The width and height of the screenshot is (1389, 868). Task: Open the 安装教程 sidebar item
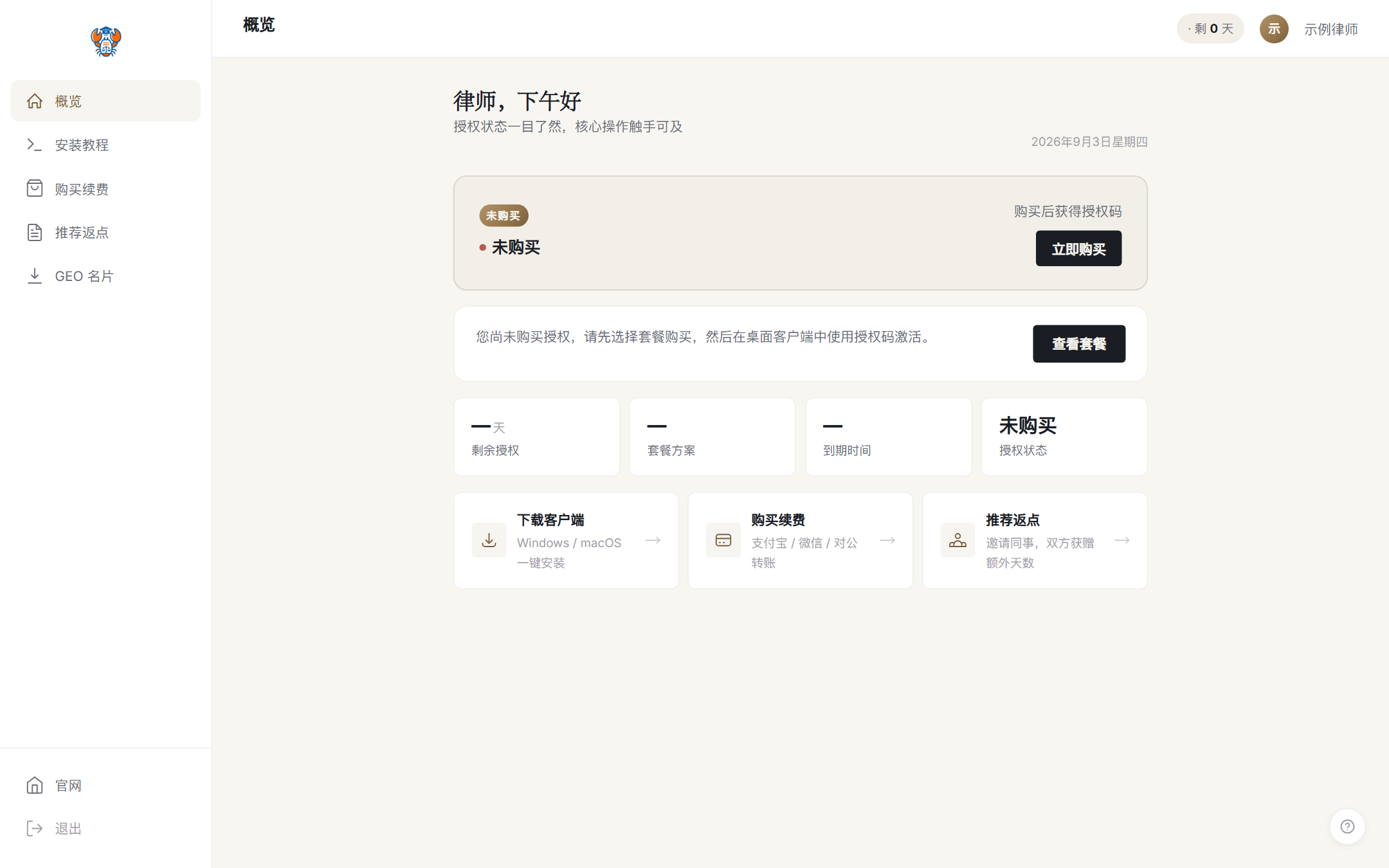[105, 145]
